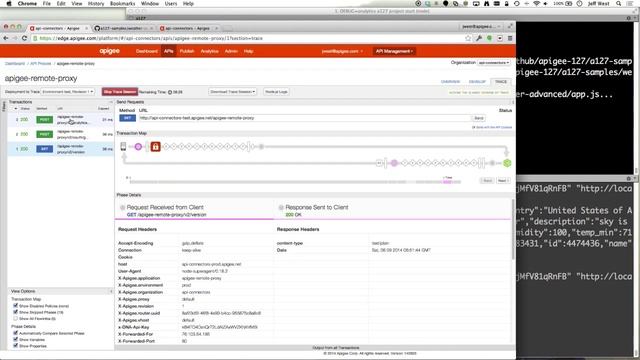
Task: Collapse the View Options panel
Action: 111,291
